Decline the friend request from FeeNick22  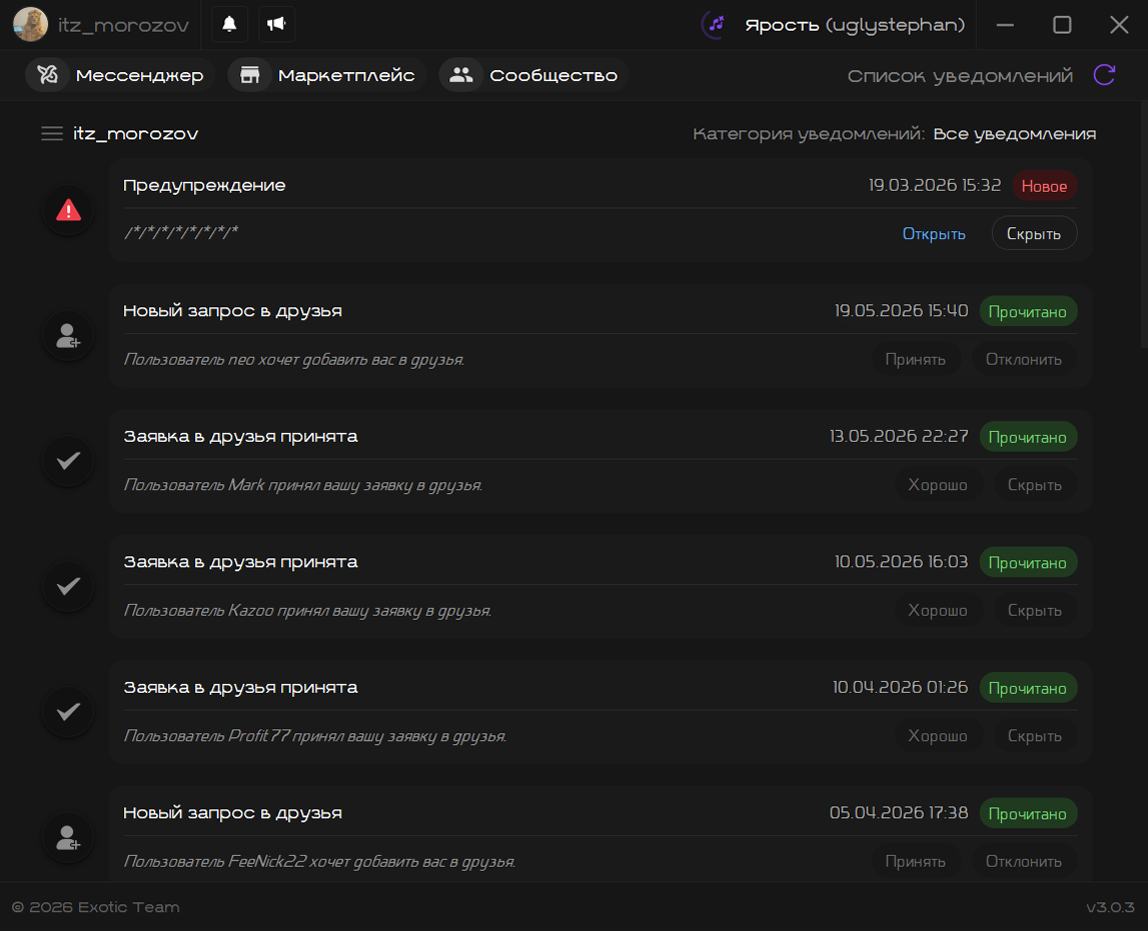click(1024, 861)
